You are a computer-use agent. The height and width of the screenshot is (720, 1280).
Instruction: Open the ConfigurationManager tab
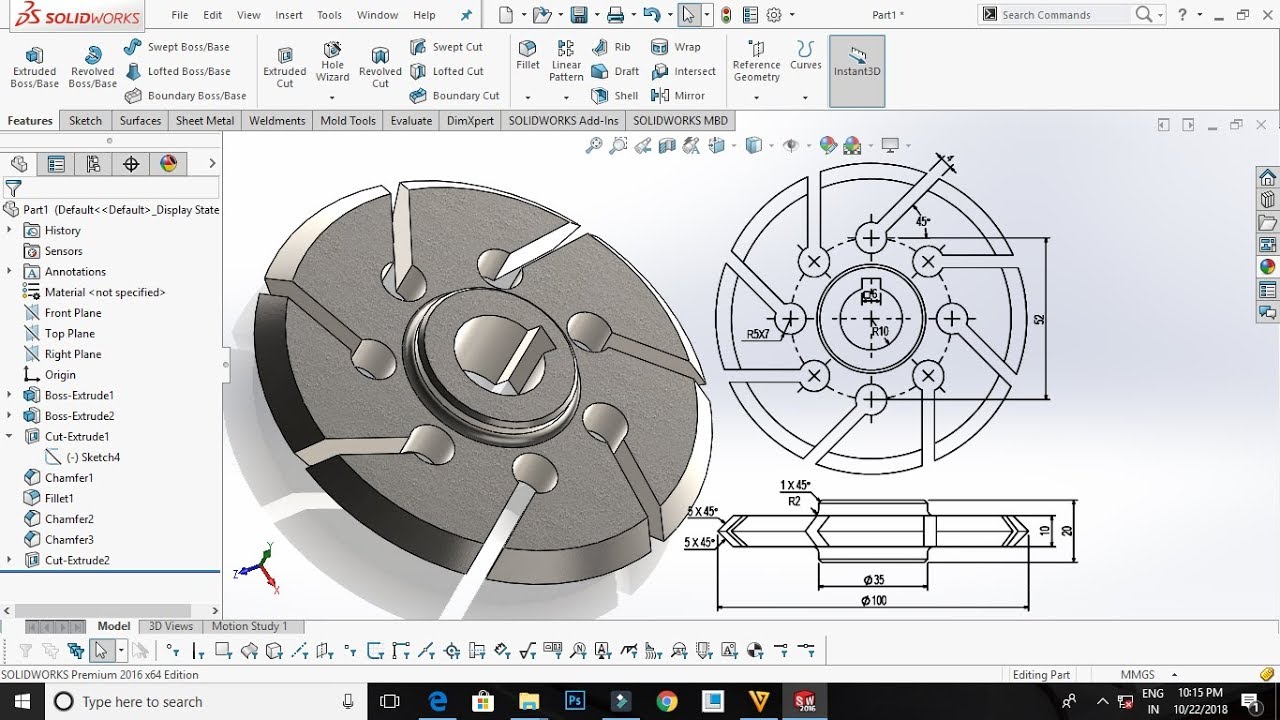[93, 164]
